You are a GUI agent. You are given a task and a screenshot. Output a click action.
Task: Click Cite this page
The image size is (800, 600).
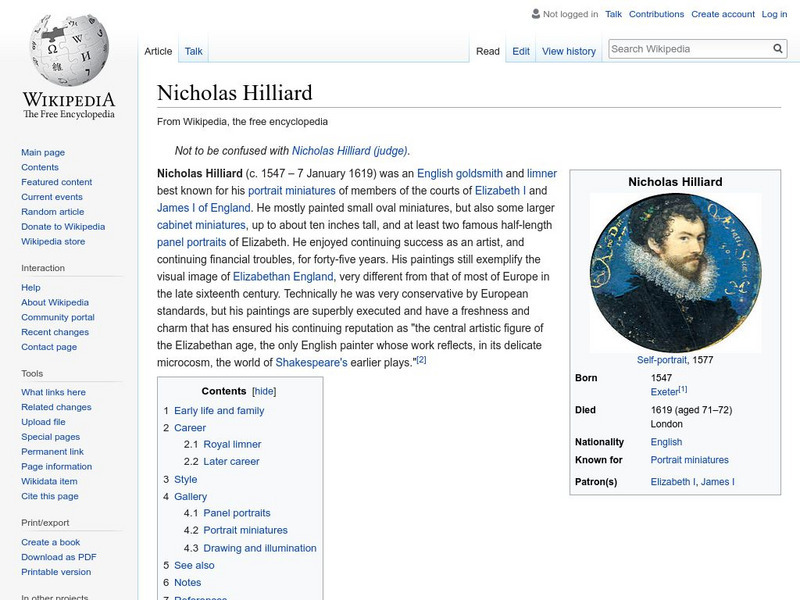pyautogui.click(x=49, y=495)
